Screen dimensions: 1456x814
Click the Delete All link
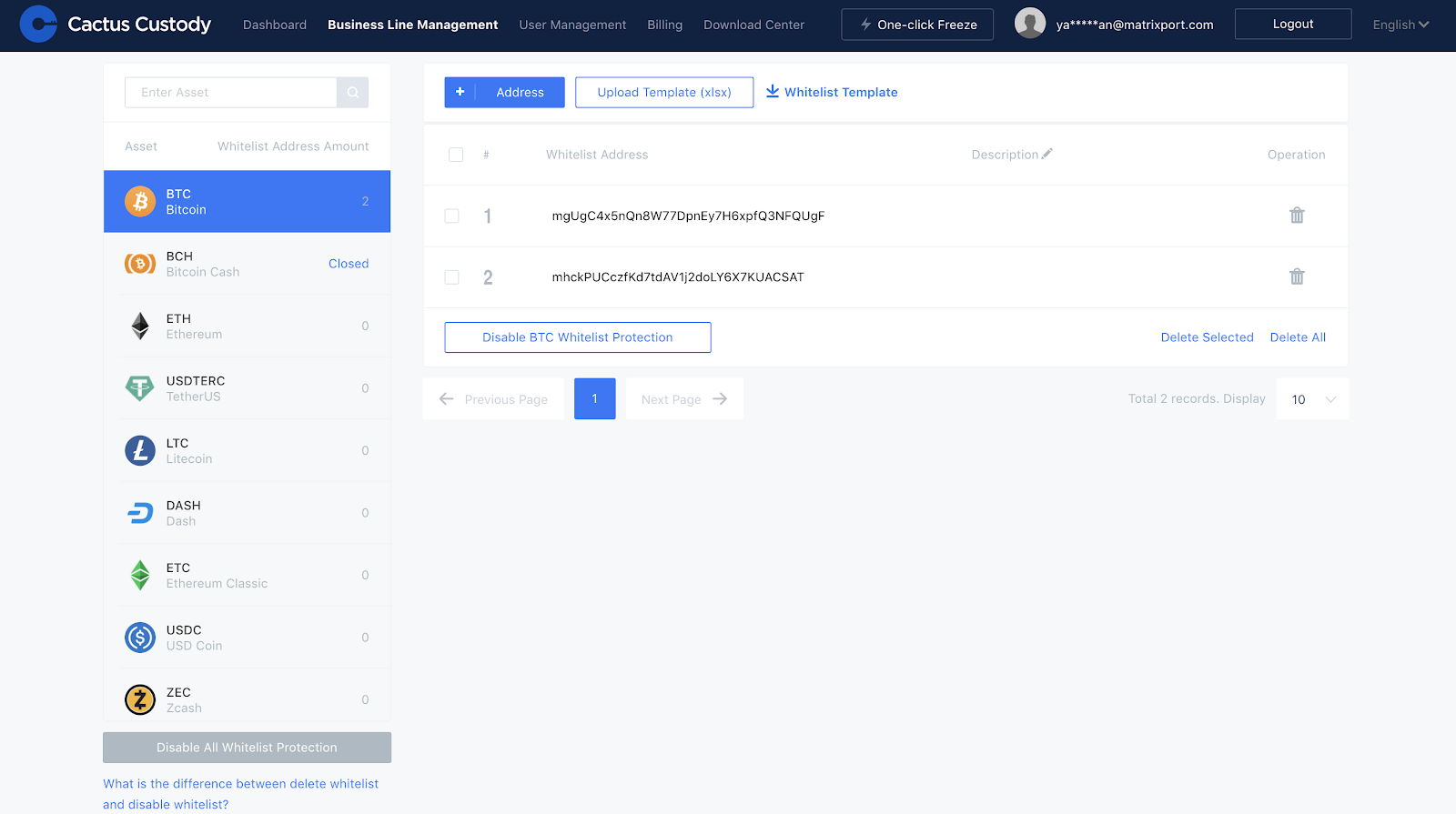(1298, 337)
